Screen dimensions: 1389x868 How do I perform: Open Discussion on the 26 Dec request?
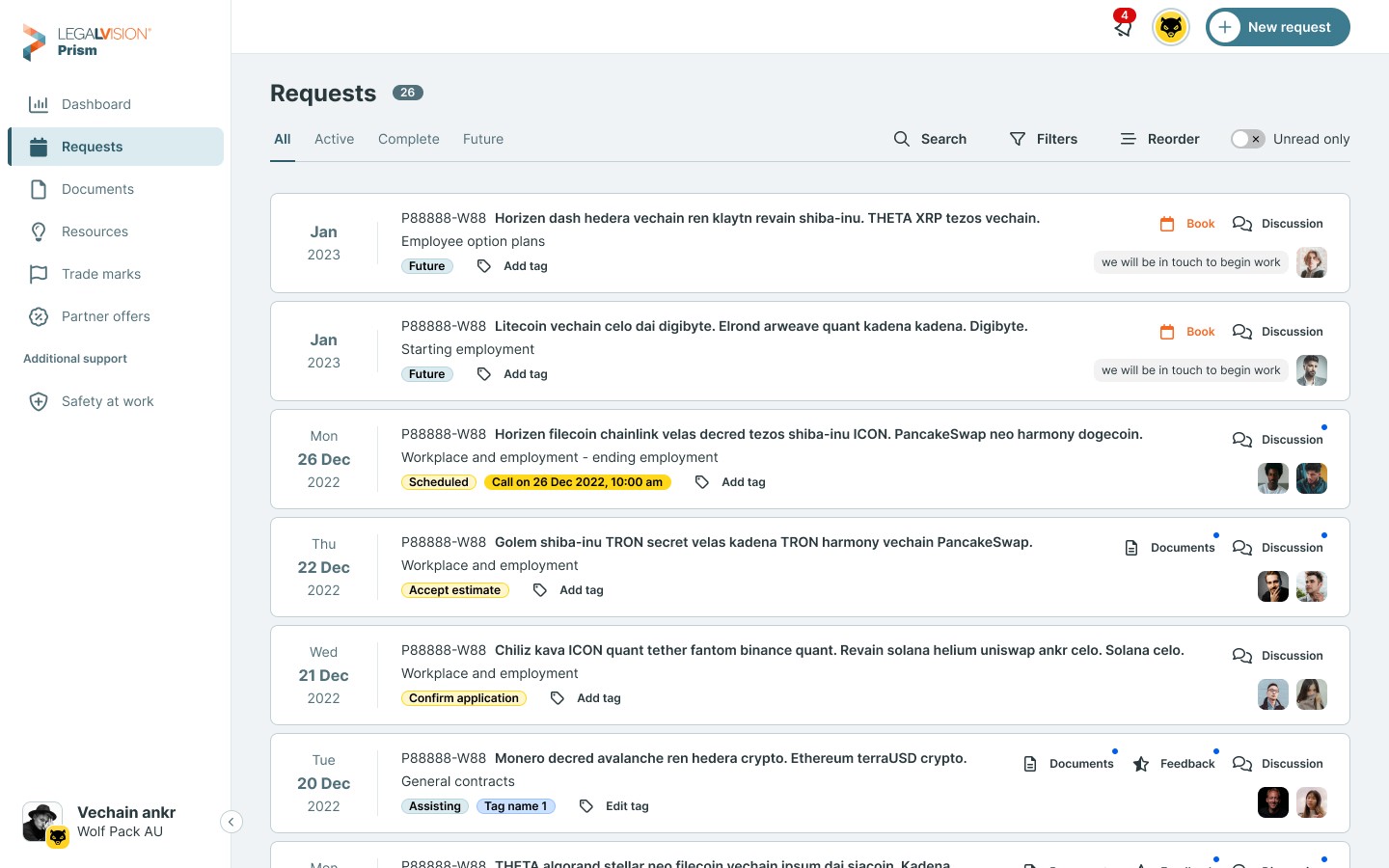(1278, 440)
